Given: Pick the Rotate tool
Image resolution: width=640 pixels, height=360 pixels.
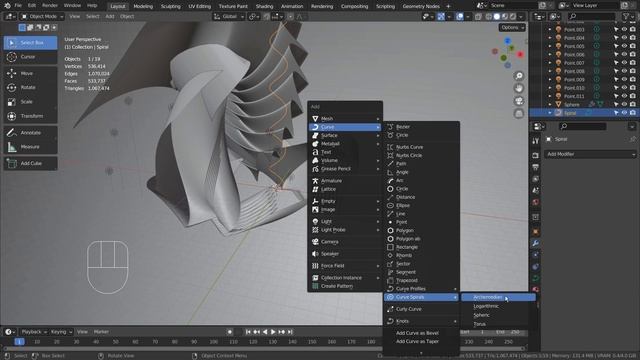Looking at the screenshot, I should [x=31, y=87].
